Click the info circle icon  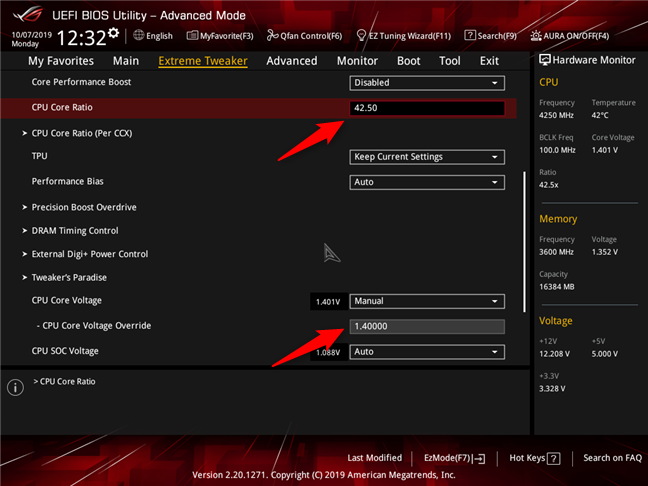tap(15, 387)
